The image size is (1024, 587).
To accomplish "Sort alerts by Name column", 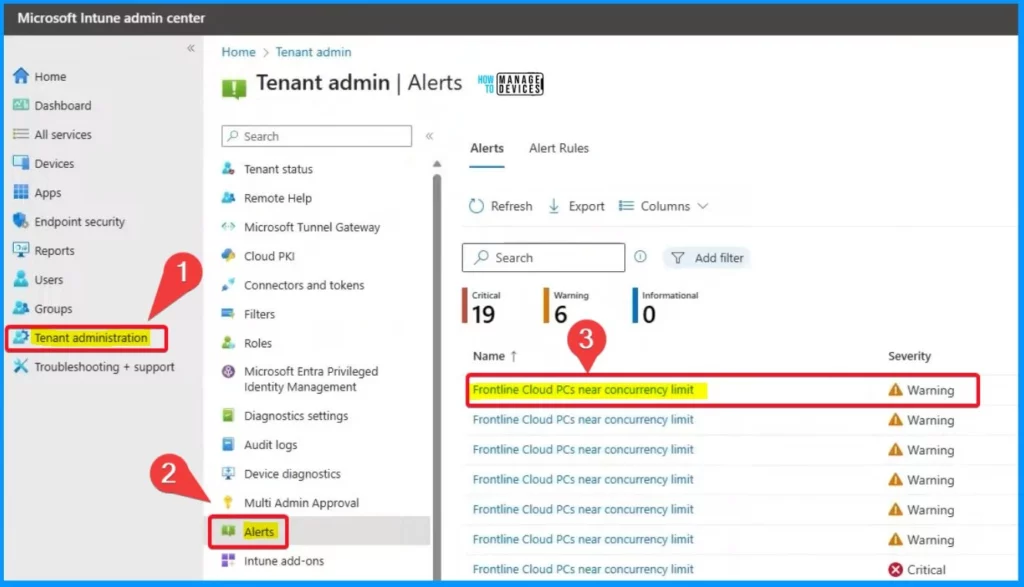I will (x=495, y=356).
